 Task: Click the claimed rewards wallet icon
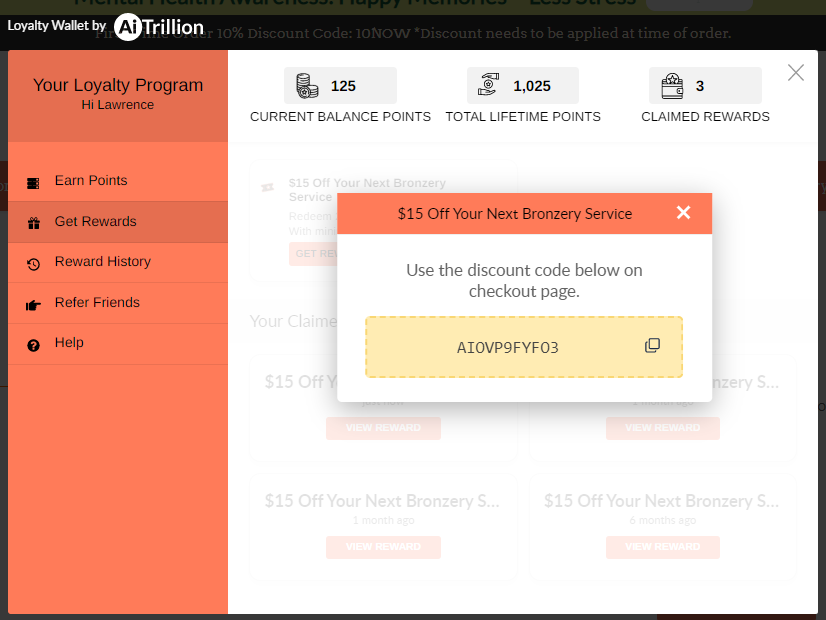672,86
